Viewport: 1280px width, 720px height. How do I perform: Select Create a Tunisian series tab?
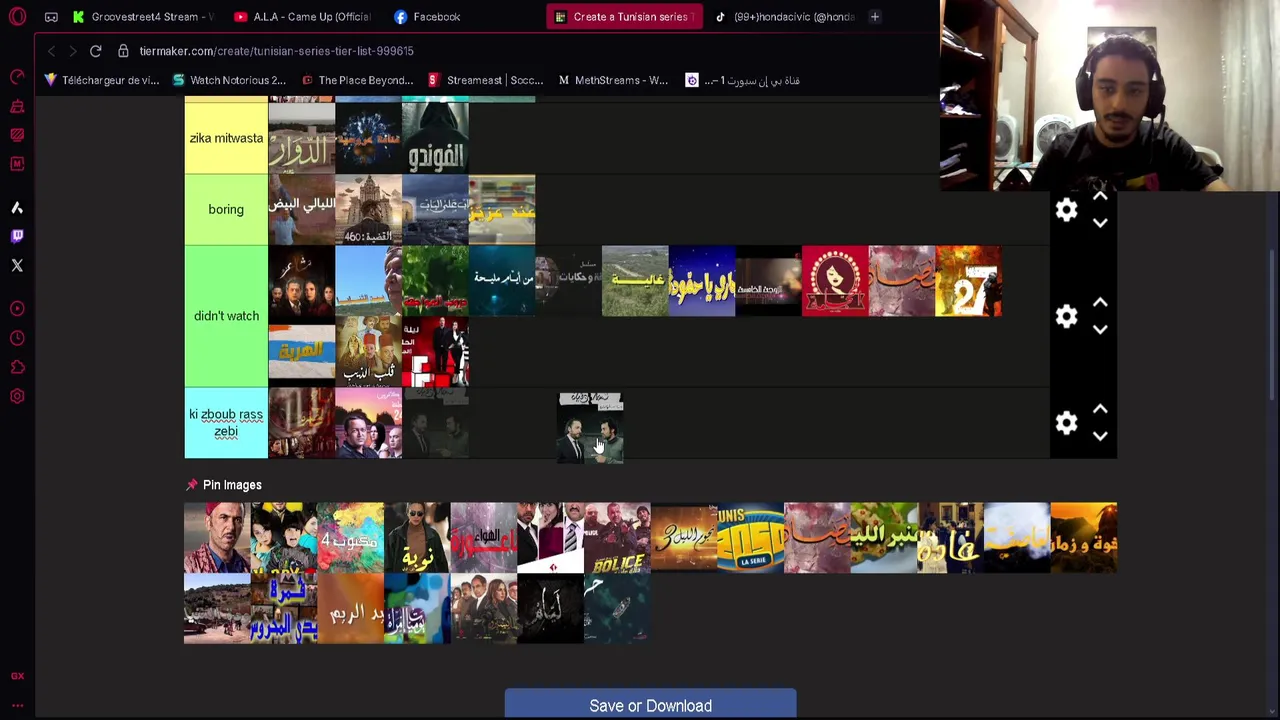(x=624, y=17)
